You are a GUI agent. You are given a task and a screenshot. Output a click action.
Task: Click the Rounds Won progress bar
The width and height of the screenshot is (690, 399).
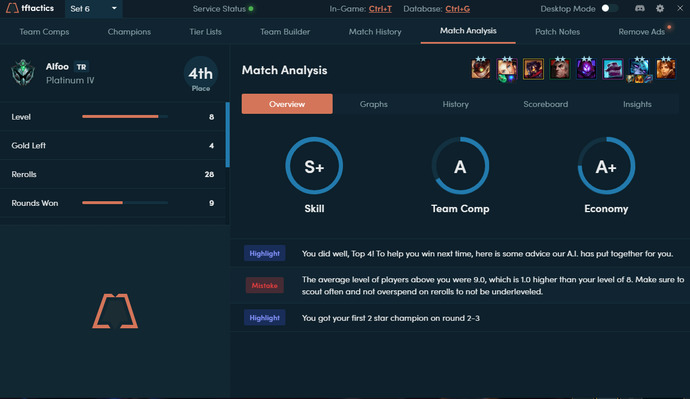click(125, 203)
